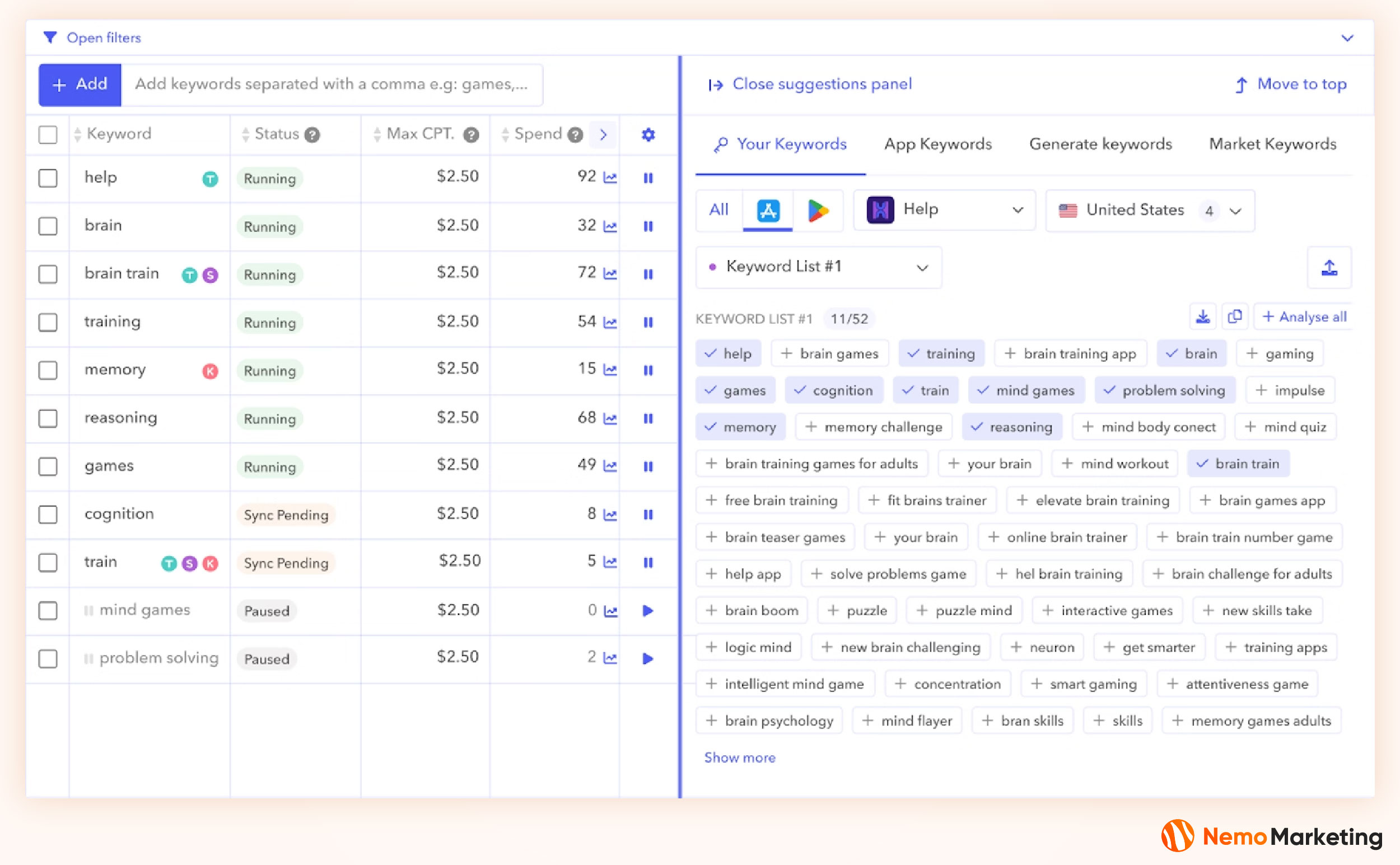The image size is (1400, 865).
Task: Pause the brain keyword campaign
Action: point(648,227)
